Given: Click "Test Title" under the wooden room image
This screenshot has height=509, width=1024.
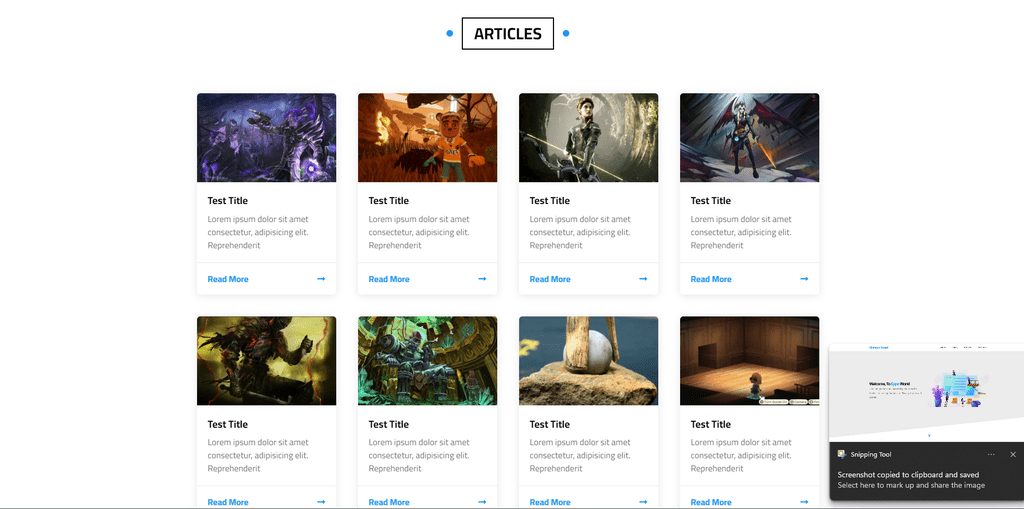Looking at the screenshot, I should 711,424.
